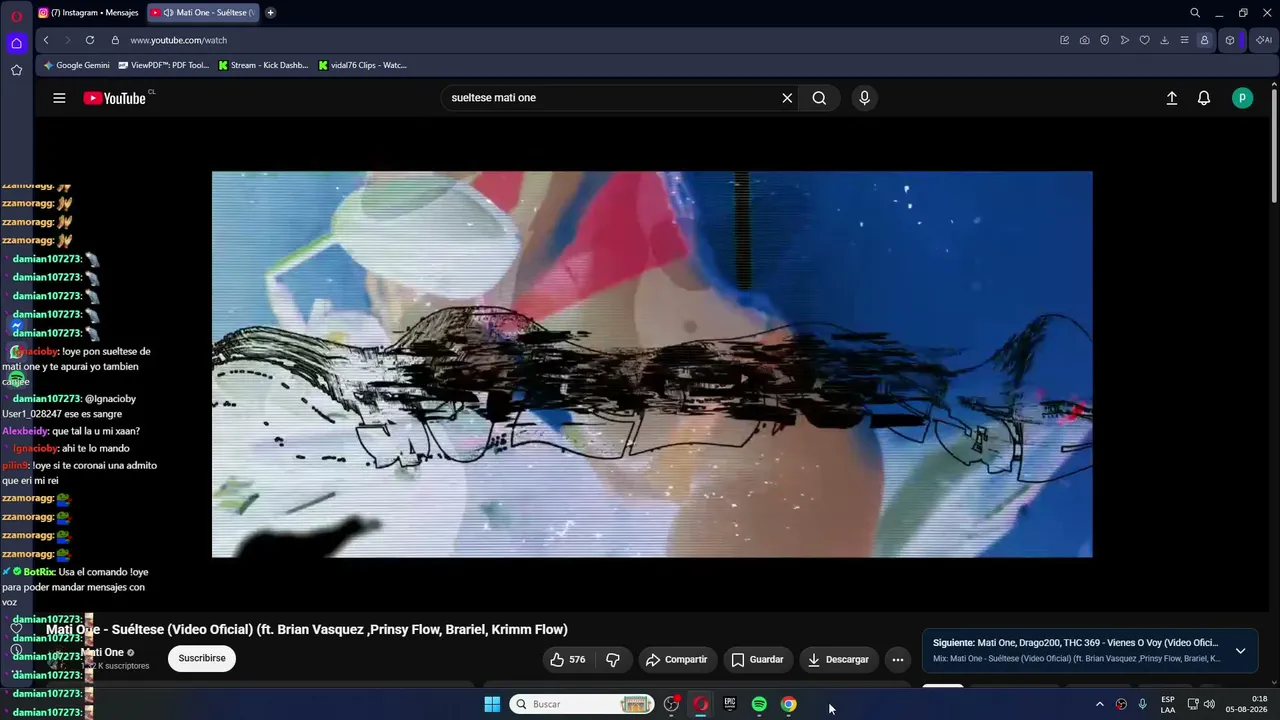This screenshot has height=720, width=1280.
Task: Open the taskbar clock and date
Action: point(1246,704)
